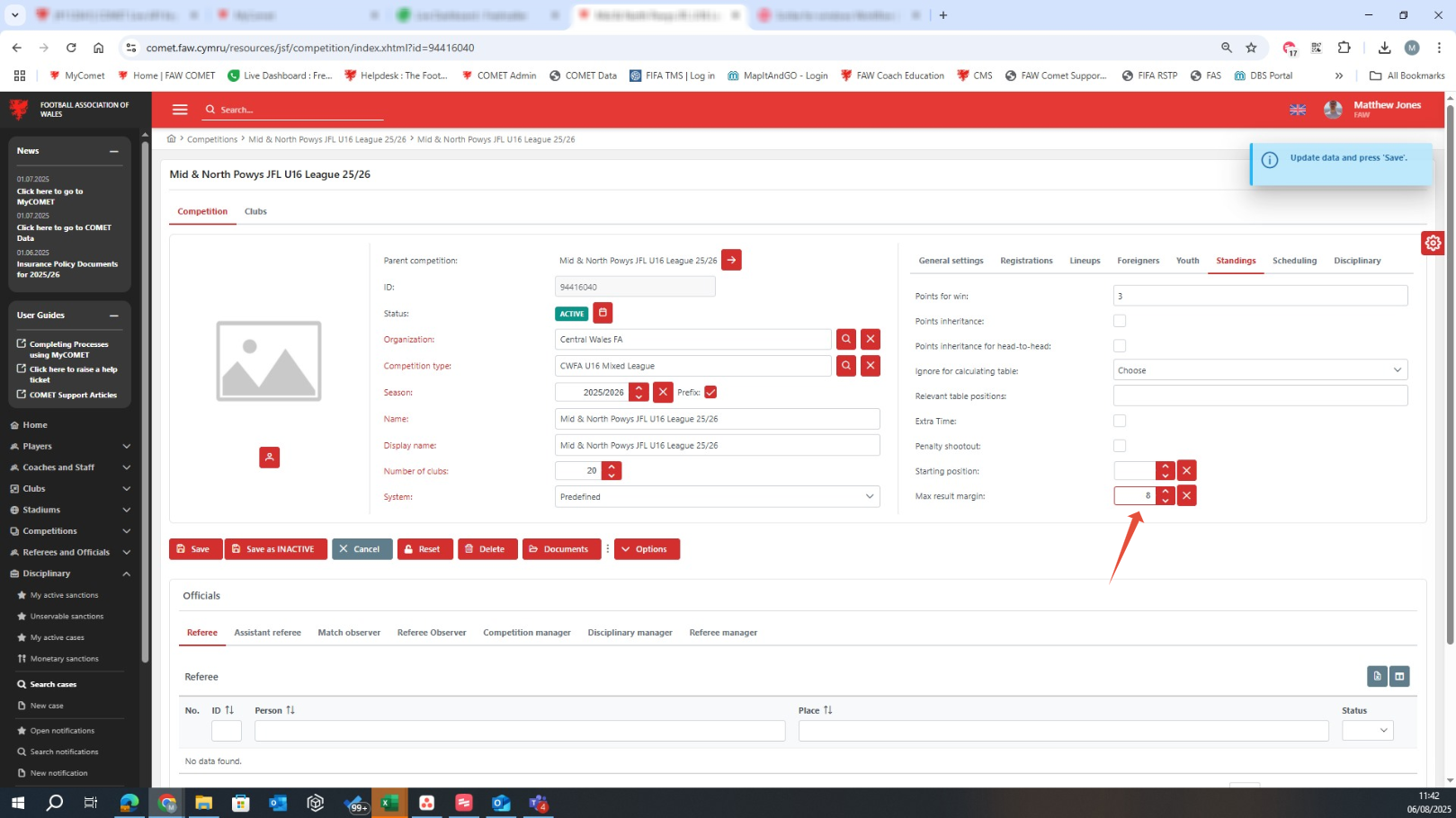Open the System Predefined dropdown
The image size is (1456, 818).
click(x=717, y=497)
